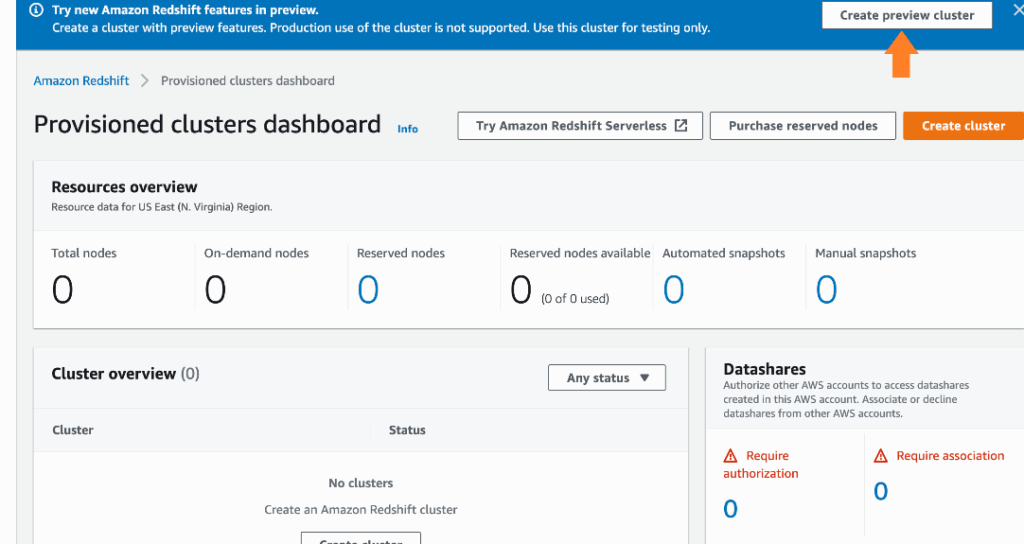This screenshot has width=1024, height=544.
Task: Click the Datashares heading
Action: point(764,369)
